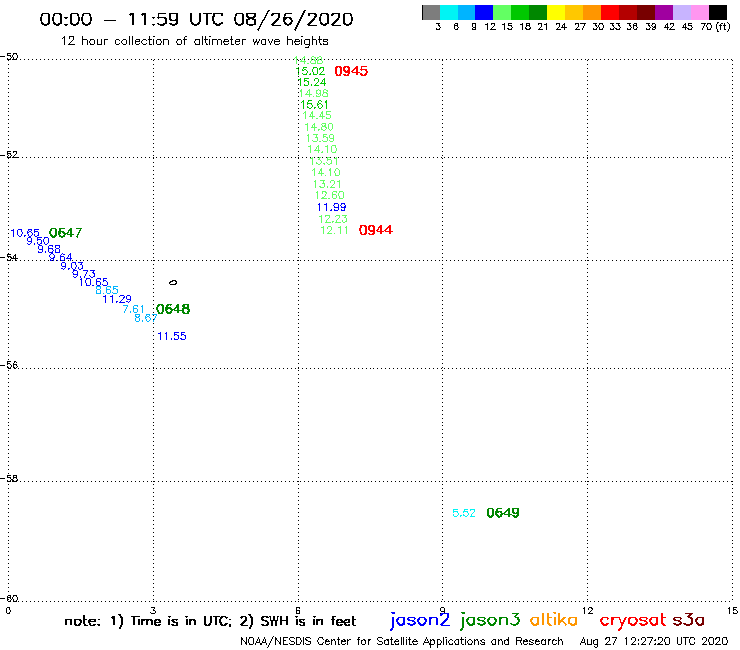
Task: Click the bright red legend swatch
Action: click(610, 12)
